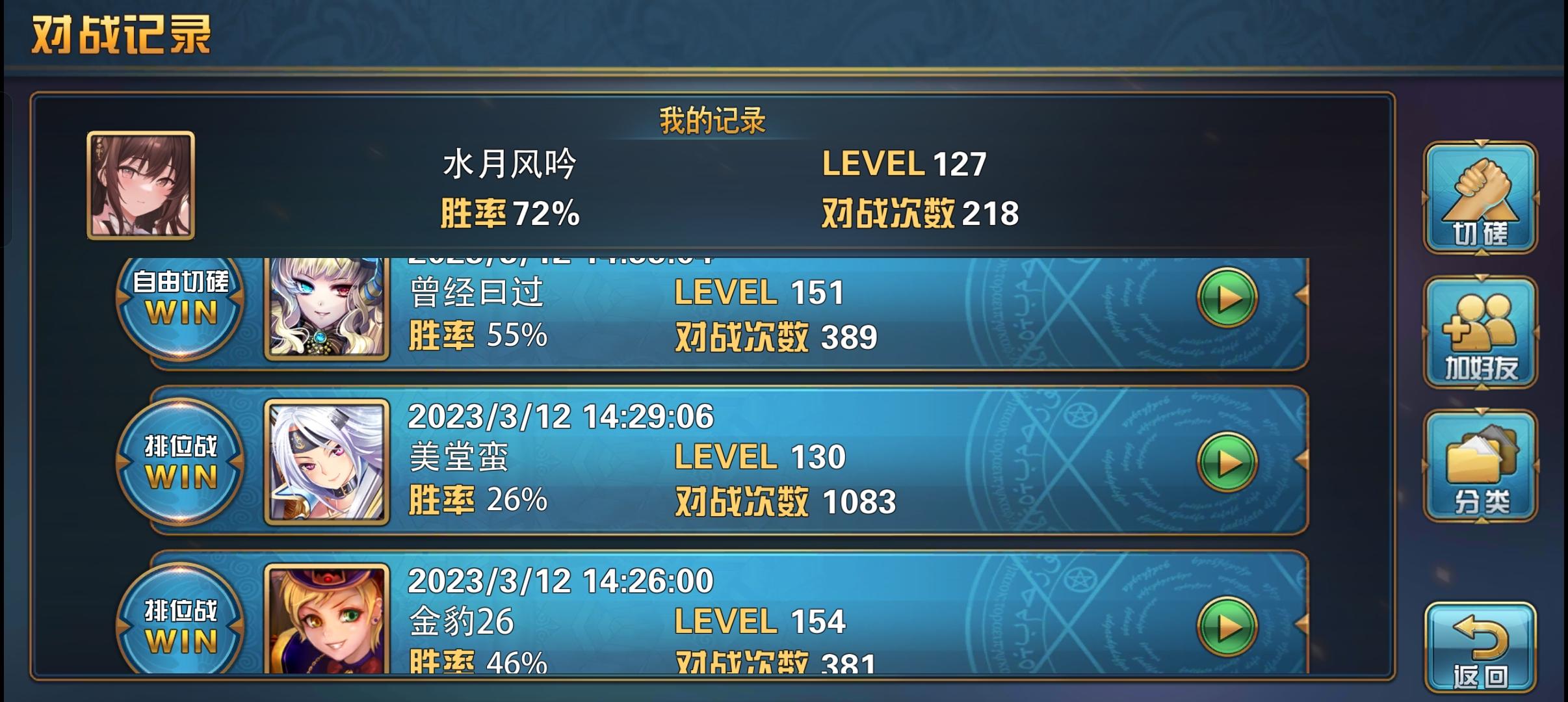Open the 分类 category folder icon

pos(1480,466)
